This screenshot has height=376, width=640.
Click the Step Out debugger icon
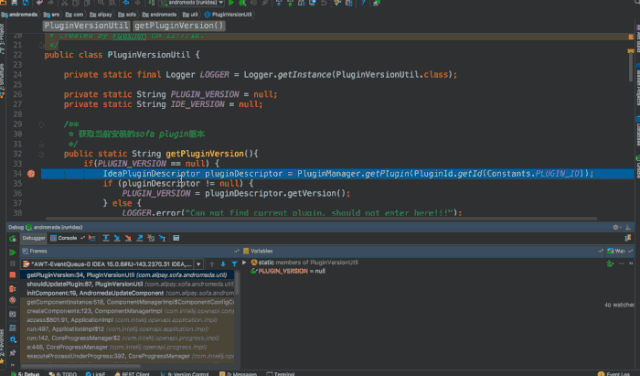point(140,238)
